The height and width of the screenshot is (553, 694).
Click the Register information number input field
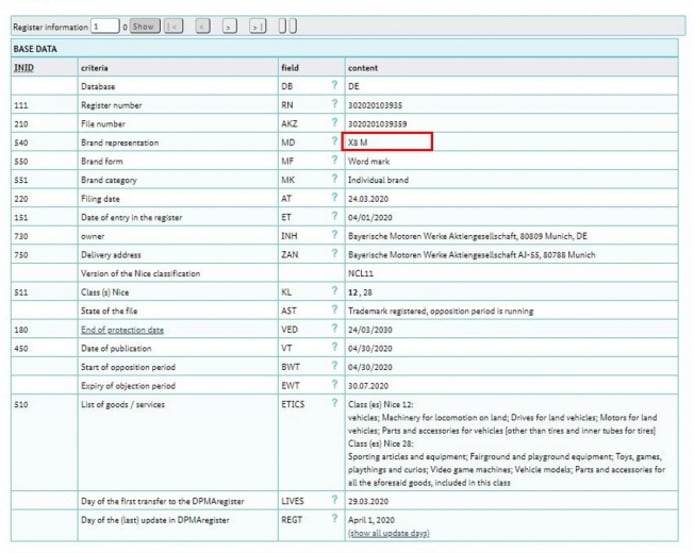pos(105,27)
